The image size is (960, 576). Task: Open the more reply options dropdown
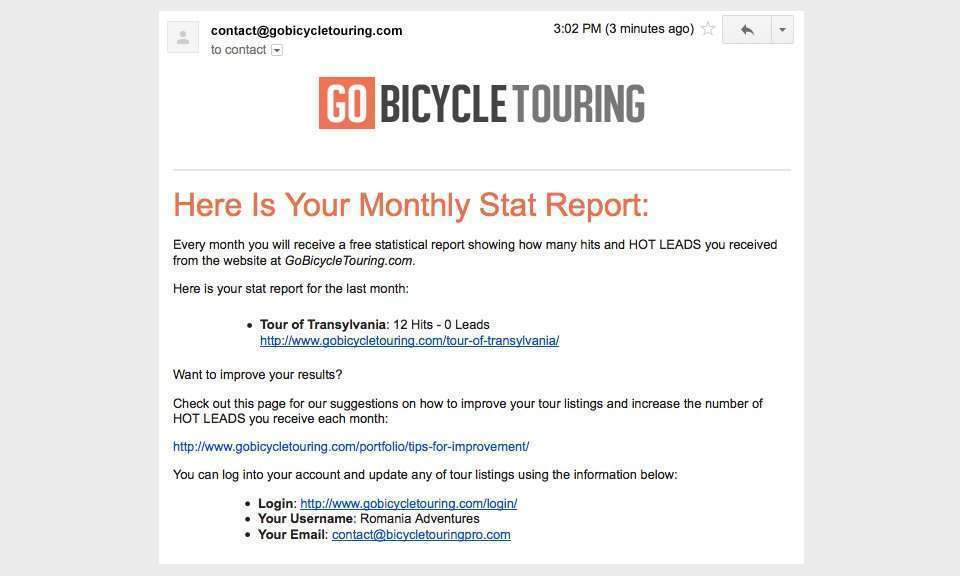click(782, 29)
